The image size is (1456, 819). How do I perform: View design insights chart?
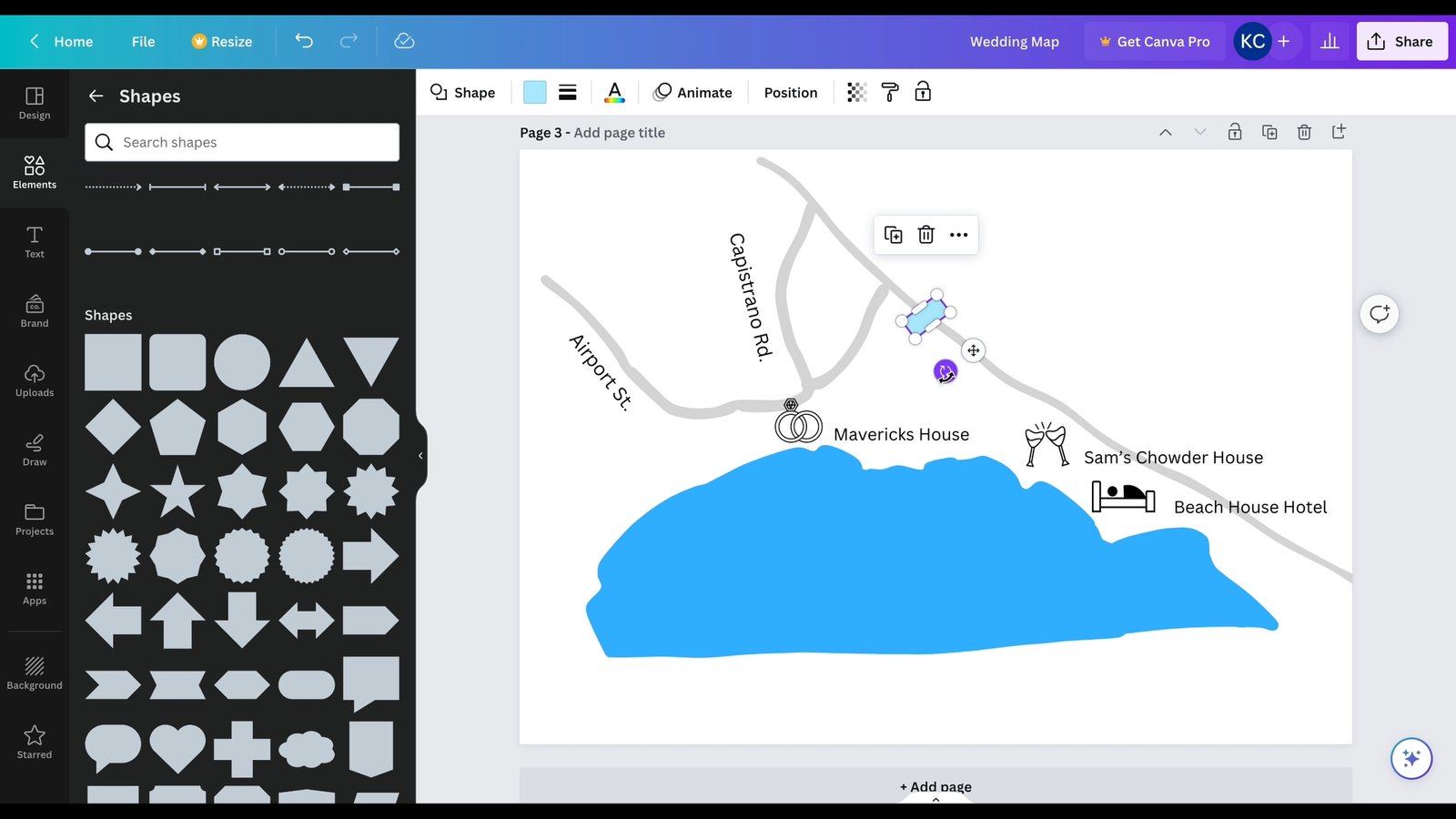tap(1330, 41)
